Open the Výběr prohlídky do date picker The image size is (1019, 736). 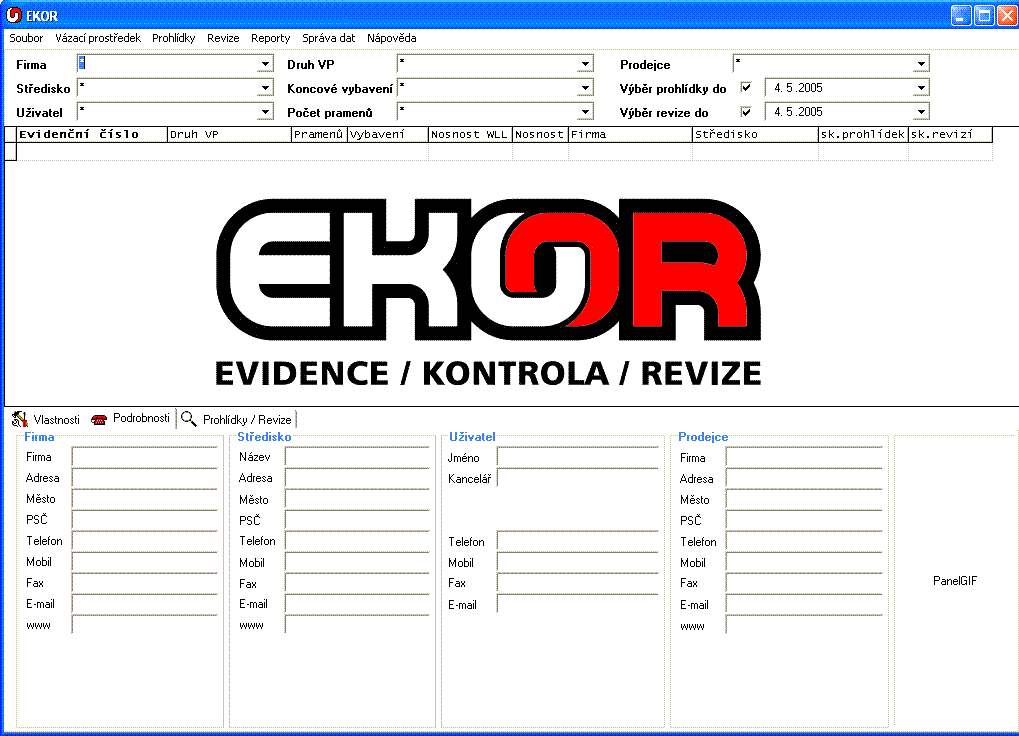coord(921,88)
